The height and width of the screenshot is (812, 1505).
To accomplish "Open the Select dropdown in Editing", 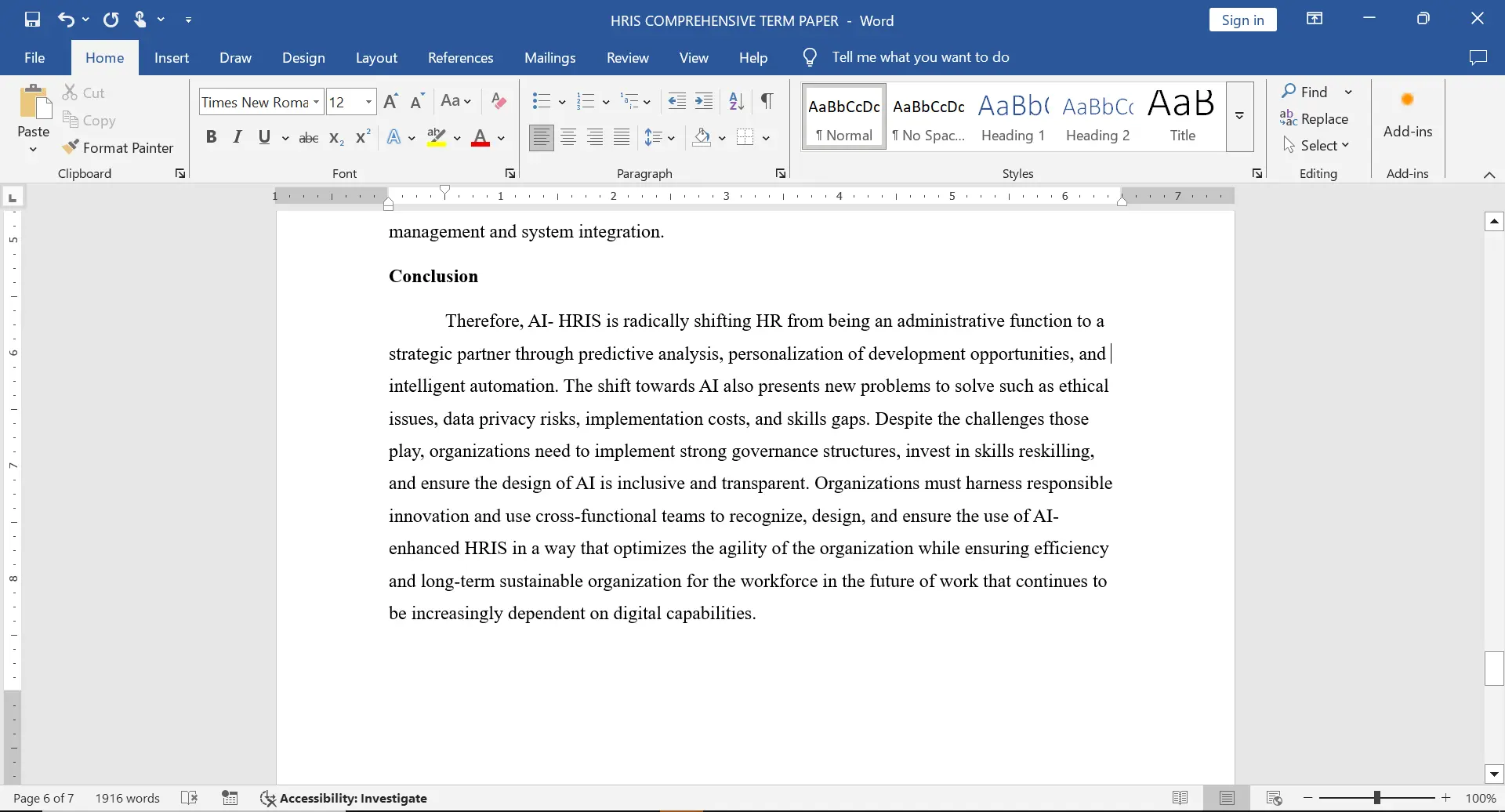I will [1317, 146].
